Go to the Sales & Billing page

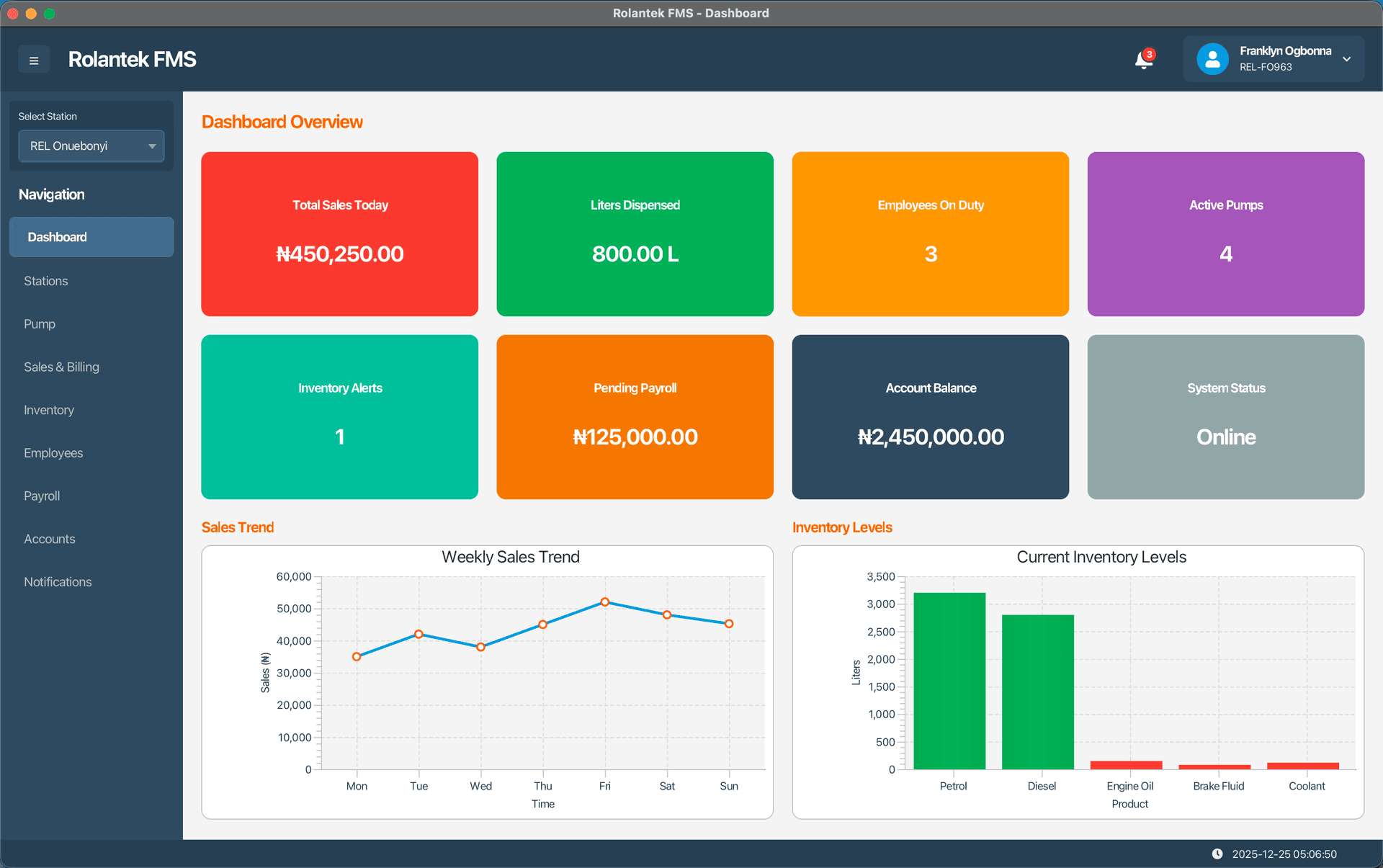pos(61,367)
